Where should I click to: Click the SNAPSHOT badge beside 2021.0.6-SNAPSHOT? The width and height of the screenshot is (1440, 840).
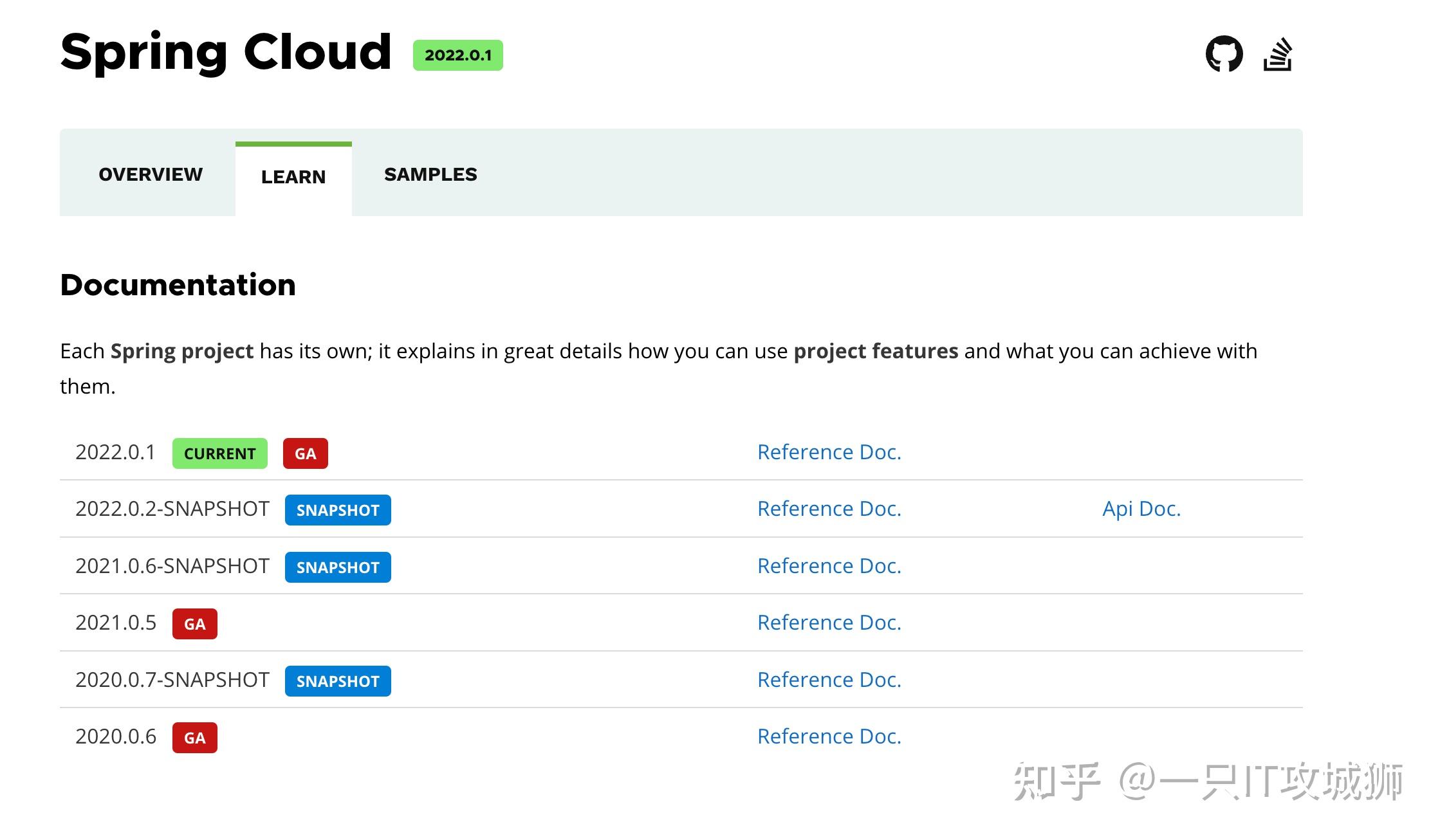[x=337, y=567]
